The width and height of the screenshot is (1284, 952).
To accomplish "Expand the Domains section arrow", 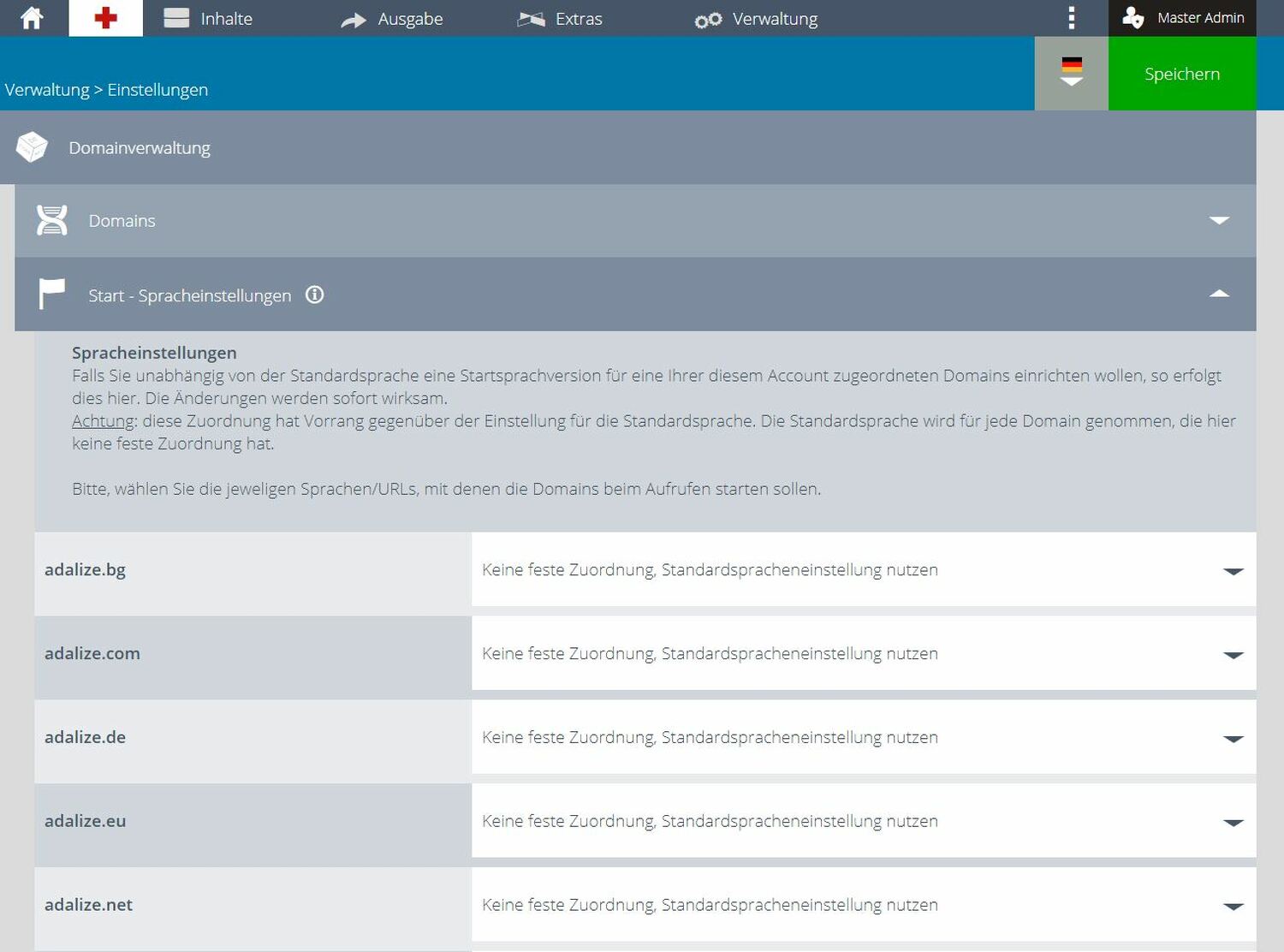I will [1219, 220].
